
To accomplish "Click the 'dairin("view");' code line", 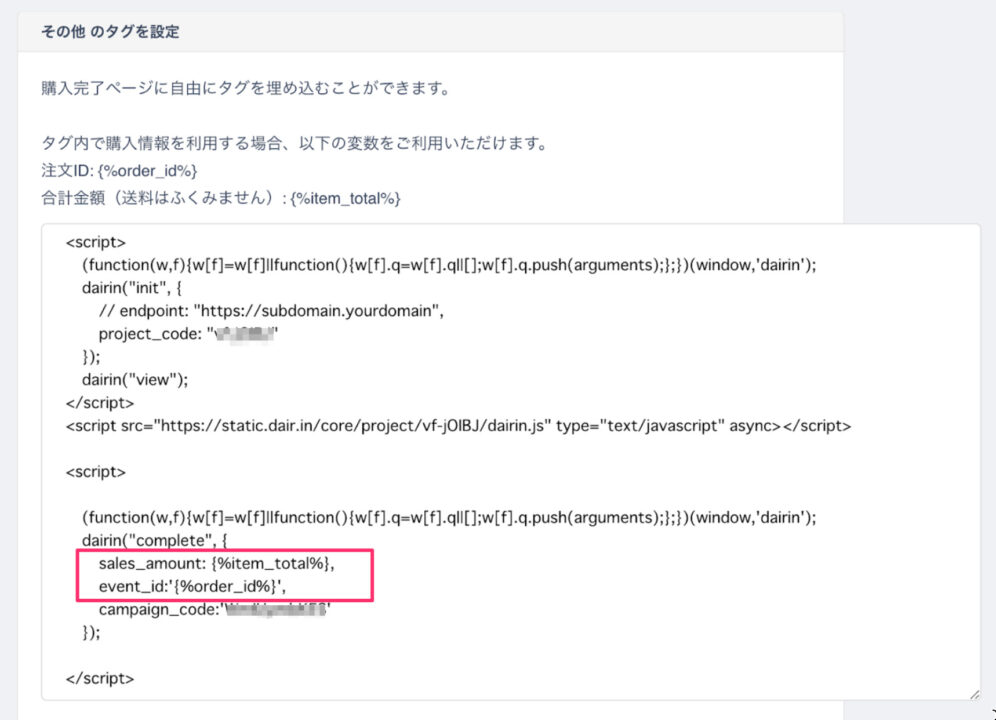I will pyautogui.click(x=135, y=379).
